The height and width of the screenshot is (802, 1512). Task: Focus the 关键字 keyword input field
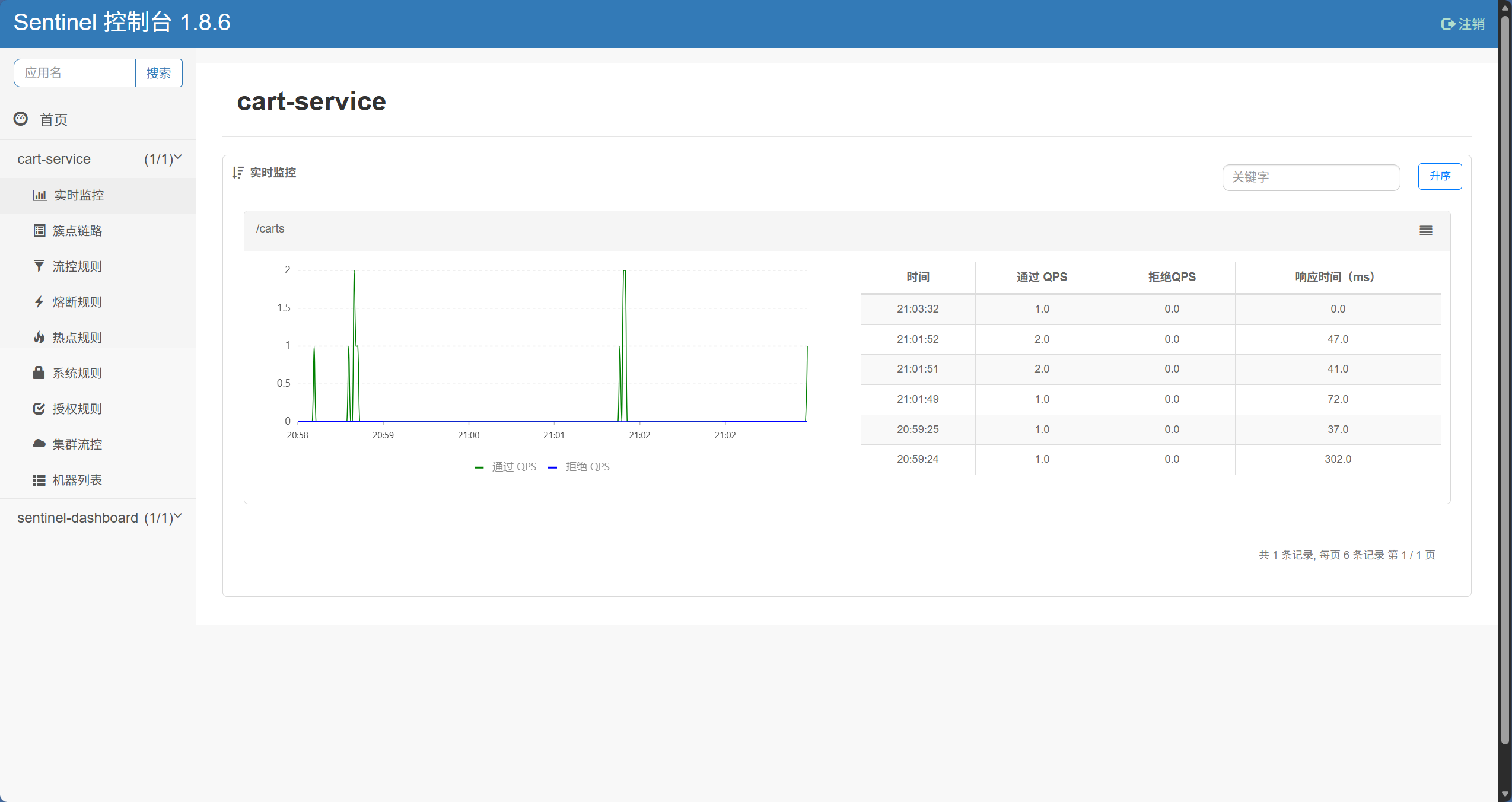point(1311,177)
